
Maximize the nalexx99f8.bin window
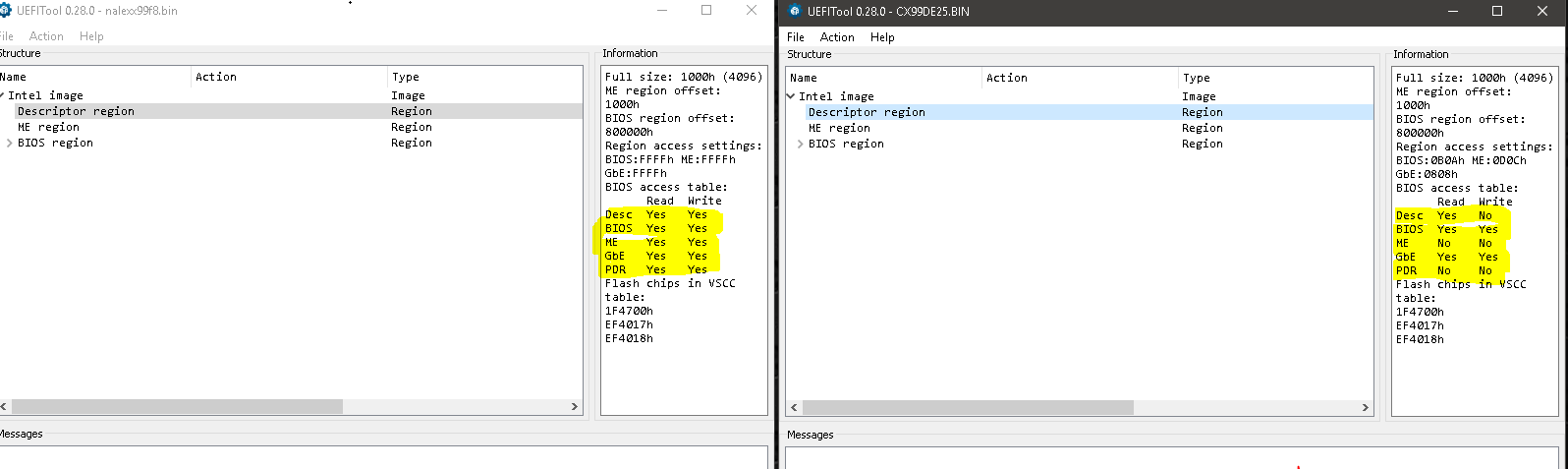click(x=706, y=11)
